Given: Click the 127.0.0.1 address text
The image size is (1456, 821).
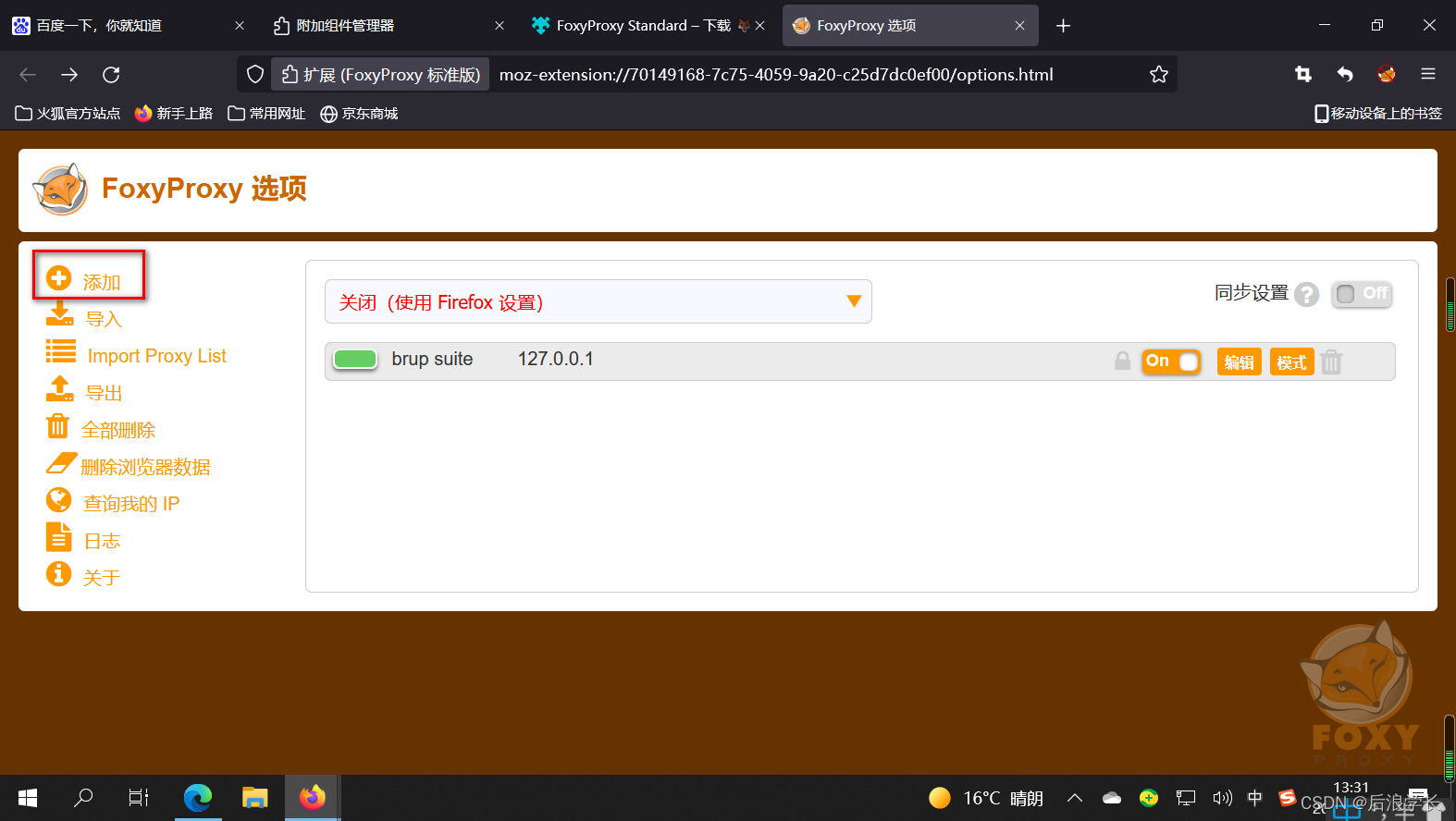Looking at the screenshot, I should (x=555, y=359).
